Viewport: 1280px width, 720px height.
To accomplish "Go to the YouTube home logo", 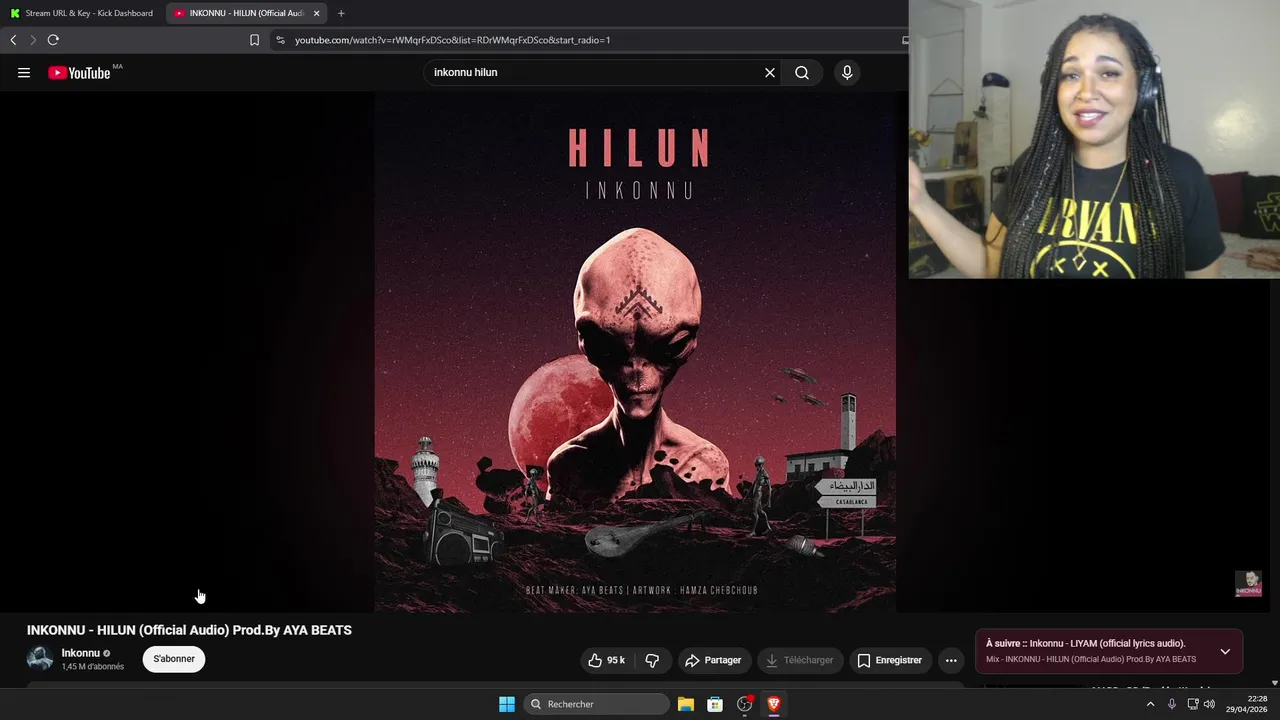I will pyautogui.click(x=79, y=72).
